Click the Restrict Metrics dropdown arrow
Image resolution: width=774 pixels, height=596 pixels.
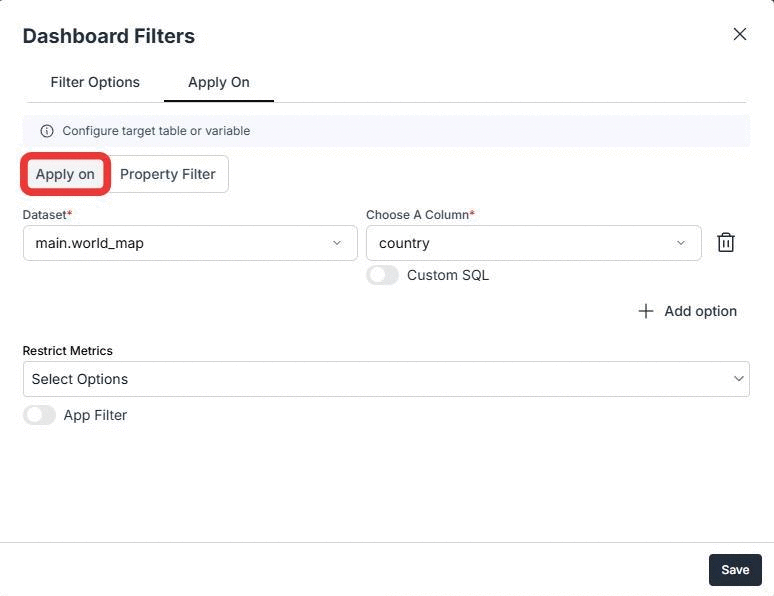[739, 379]
